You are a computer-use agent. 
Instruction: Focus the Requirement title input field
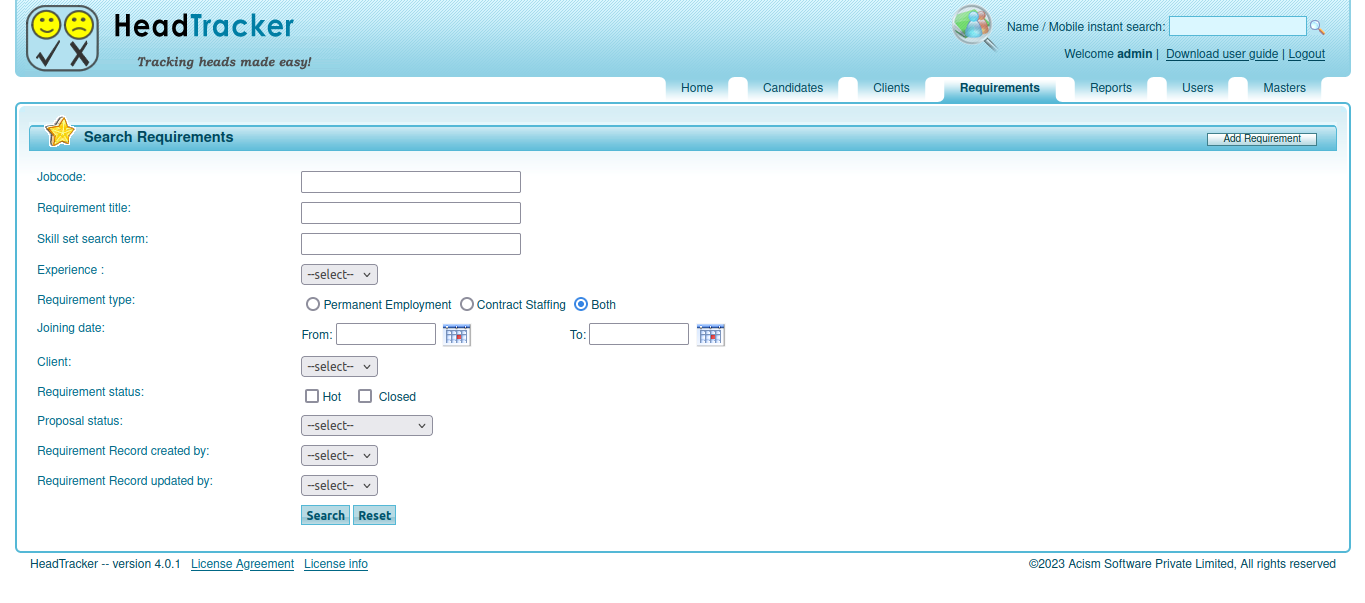coord(411,213)
